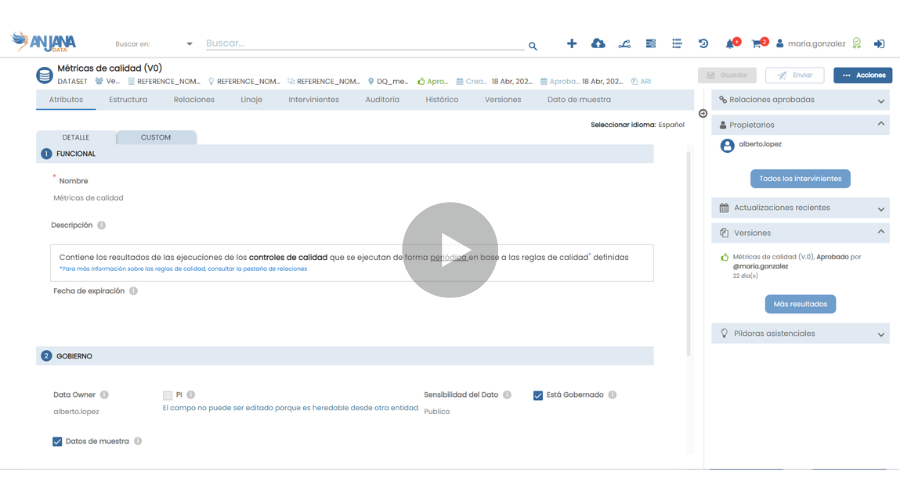This screenshot has height=500, width=900.
Task: Expand the Píldoras asistenciales section
Action: (x=880, y=334)
